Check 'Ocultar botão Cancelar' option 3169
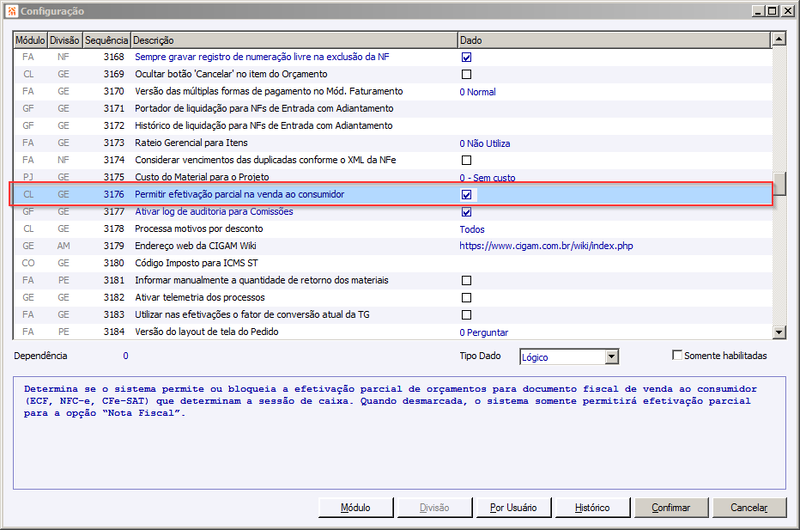800x530 pixels. (466, 74)
